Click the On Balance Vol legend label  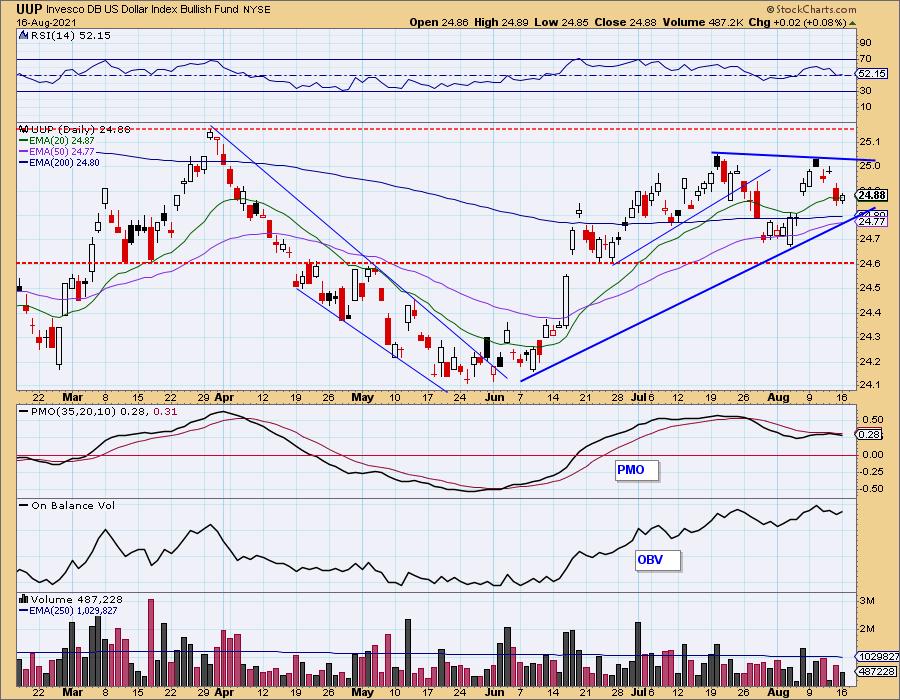[67, 505]
